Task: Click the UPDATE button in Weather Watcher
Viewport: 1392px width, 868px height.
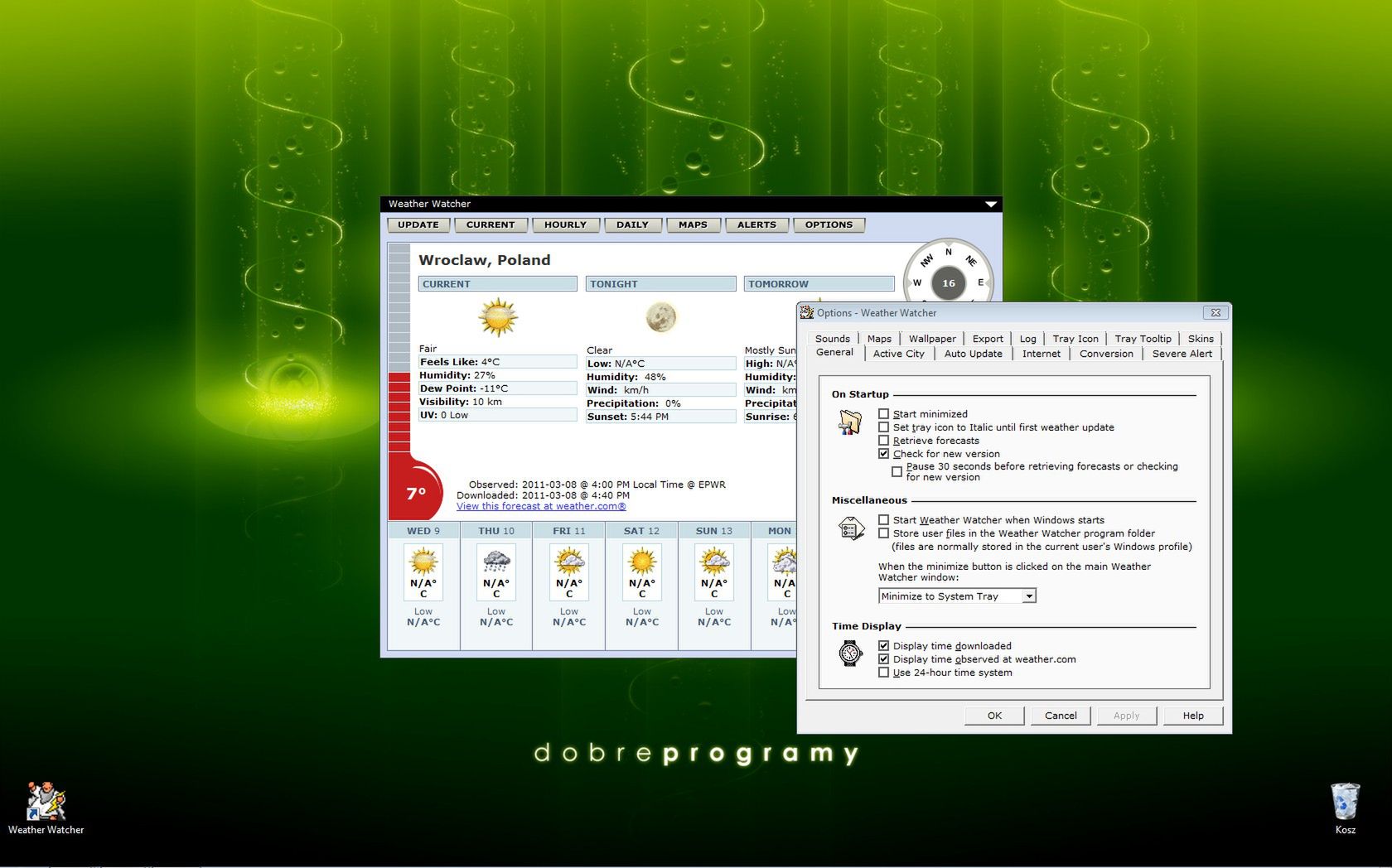Action: [x=418, y=224]
